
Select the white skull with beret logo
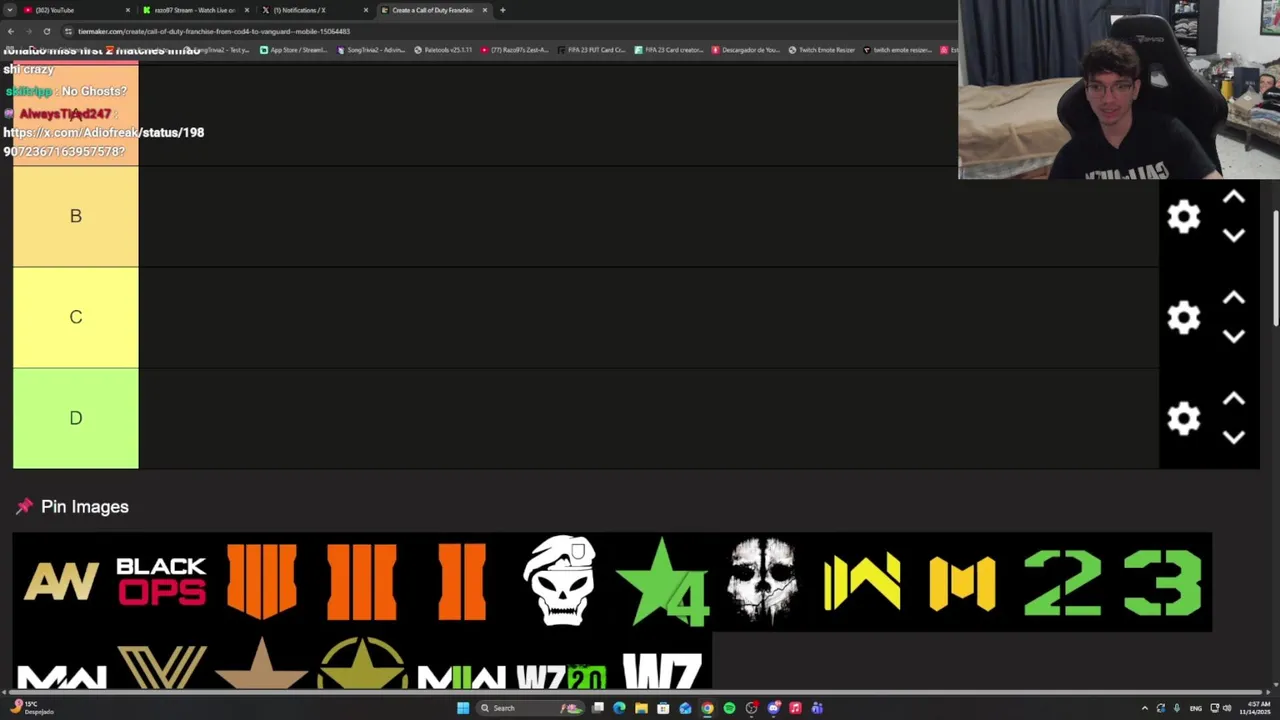coord(562,582)
